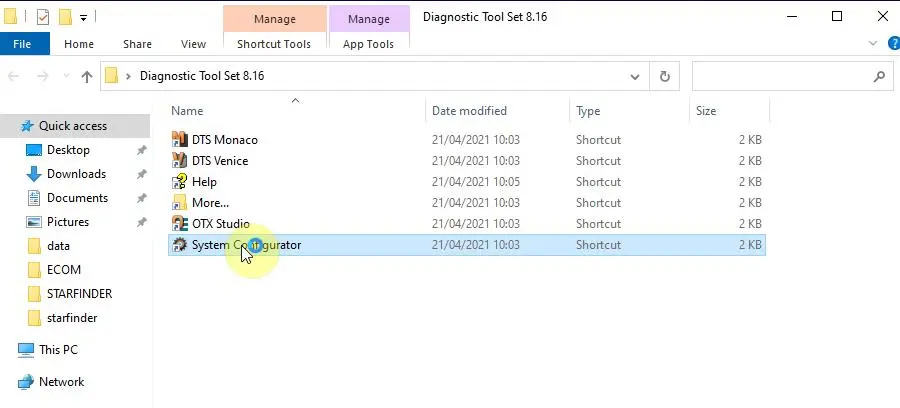Refresh the current folder view

pos(665,76)
